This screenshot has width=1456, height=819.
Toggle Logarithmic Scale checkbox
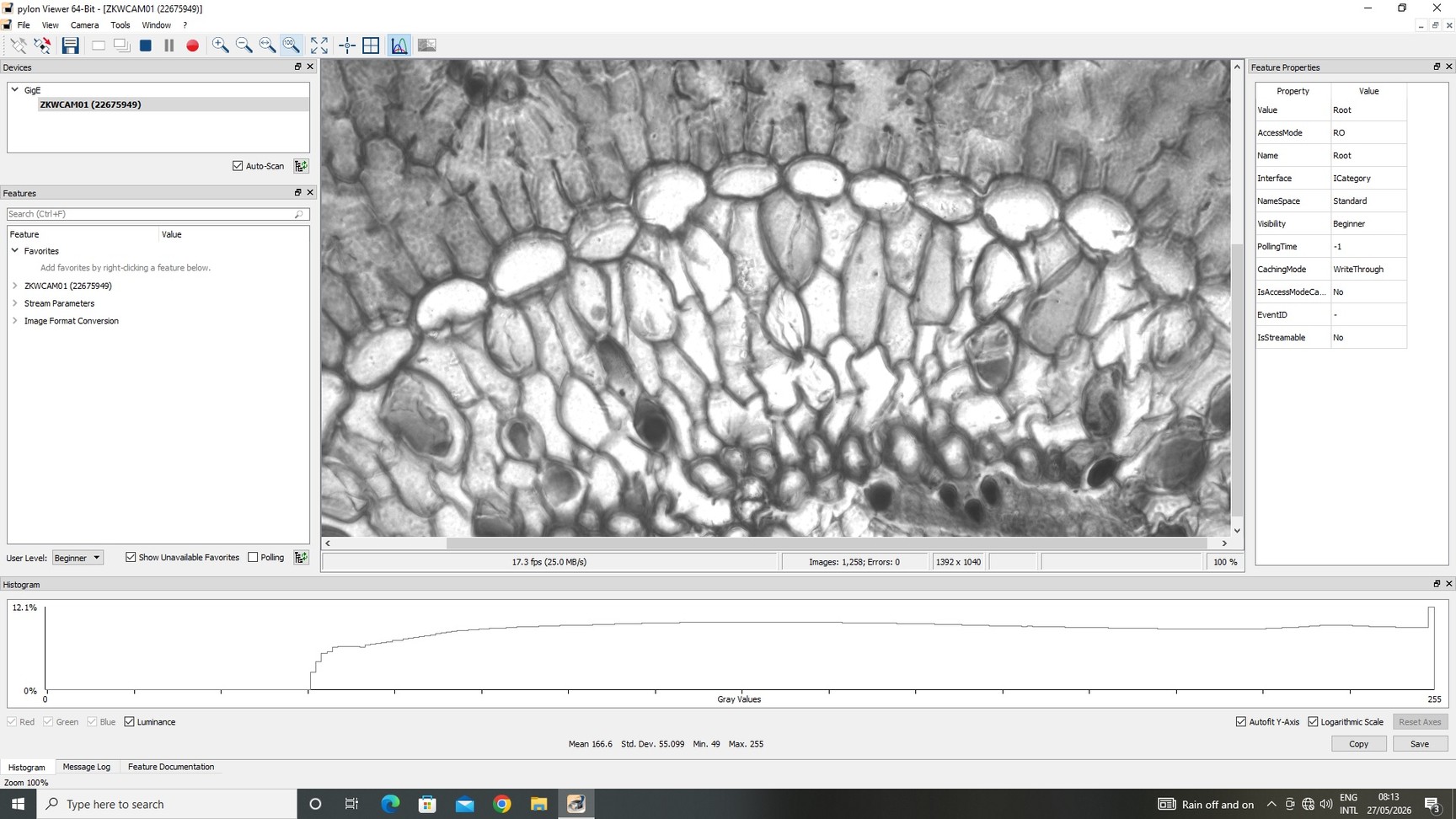pos(1313,722)
